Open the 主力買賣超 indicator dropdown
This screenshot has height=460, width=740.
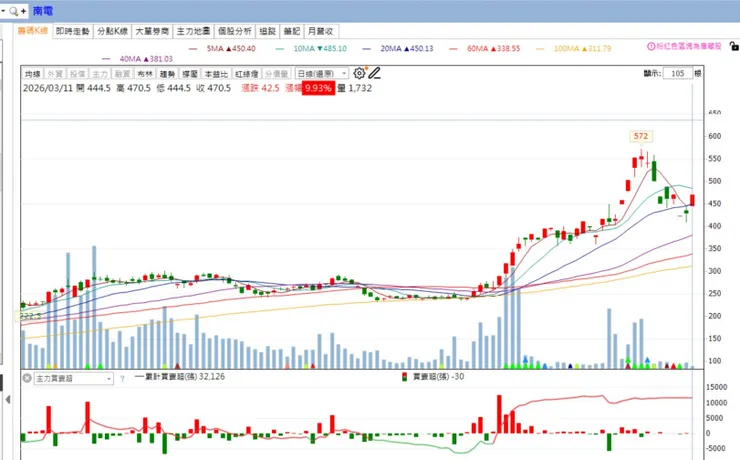point(74,378)
